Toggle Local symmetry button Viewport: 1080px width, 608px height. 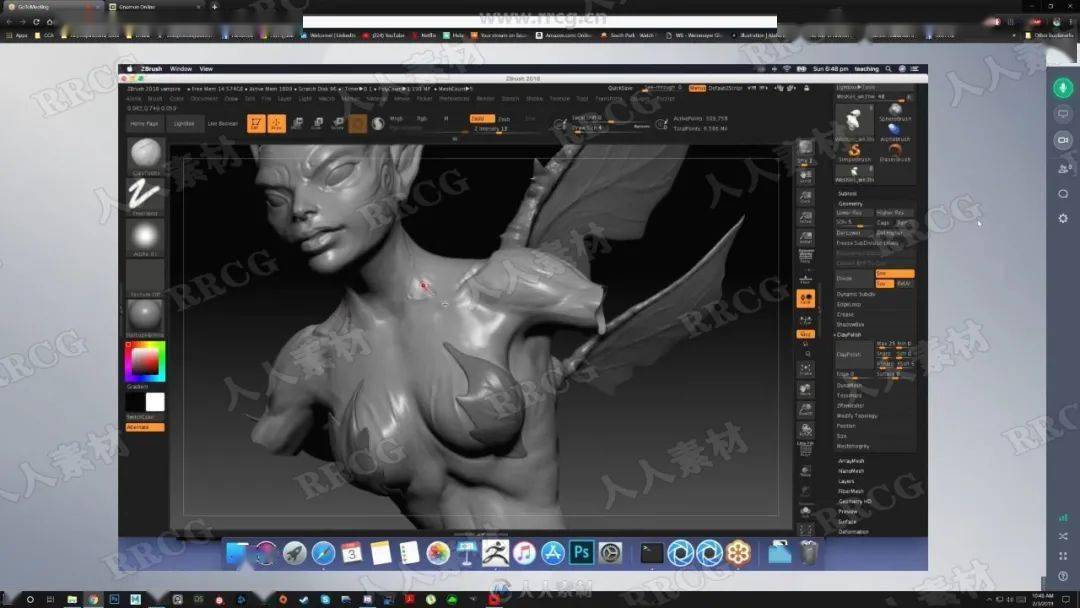(805, 298)
